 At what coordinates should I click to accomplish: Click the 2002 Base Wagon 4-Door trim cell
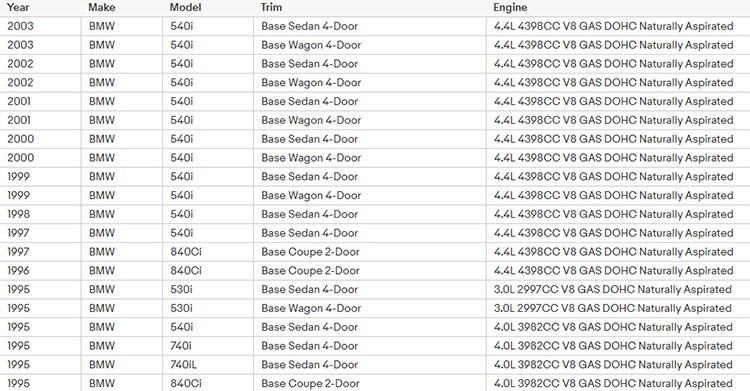click(x=370, y=82)
